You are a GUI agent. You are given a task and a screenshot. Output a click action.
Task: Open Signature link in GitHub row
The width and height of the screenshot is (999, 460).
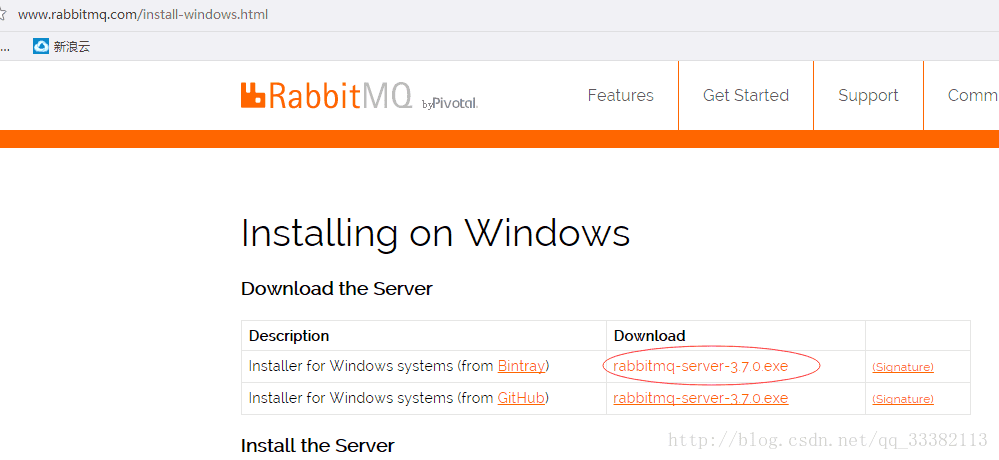903,399
